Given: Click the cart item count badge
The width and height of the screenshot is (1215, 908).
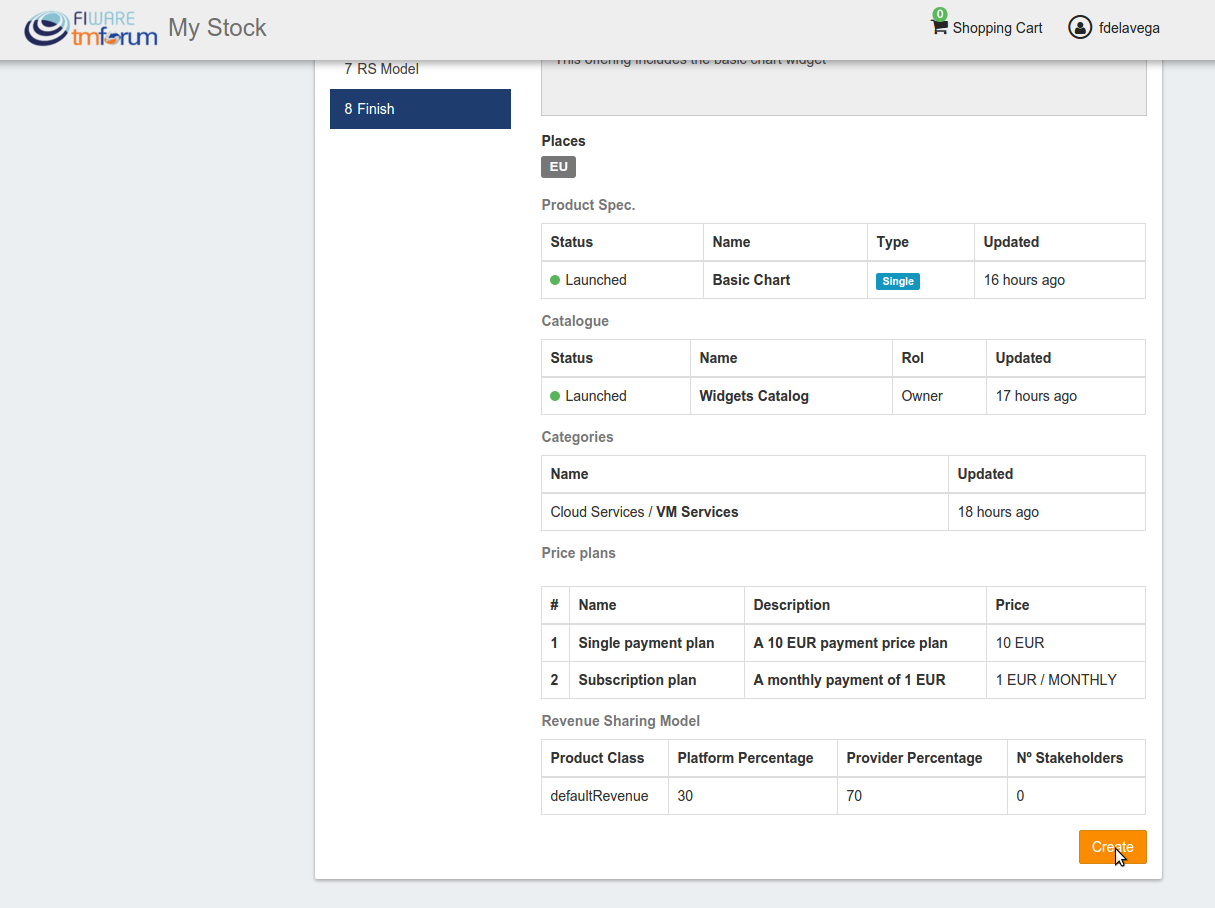Looking at the screenshot, I should [x=940, y=14].
